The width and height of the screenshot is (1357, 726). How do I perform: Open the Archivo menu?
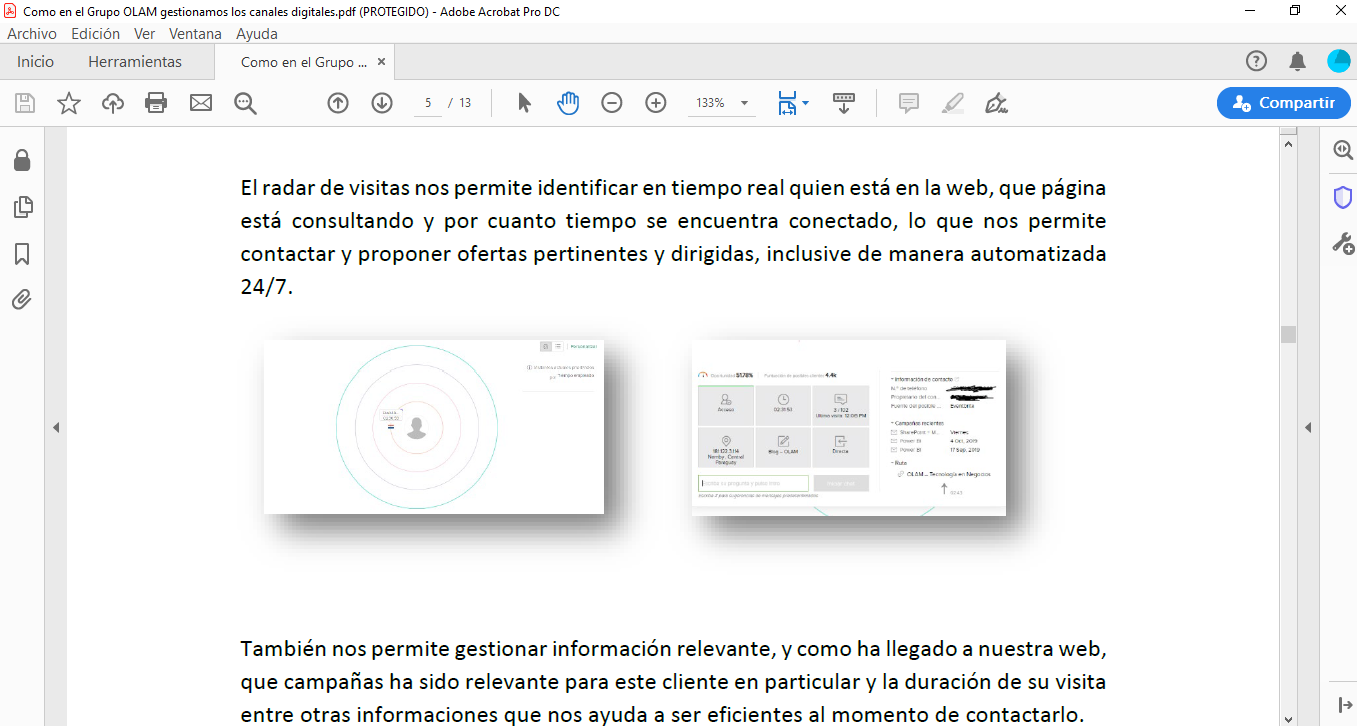[32, 33]
